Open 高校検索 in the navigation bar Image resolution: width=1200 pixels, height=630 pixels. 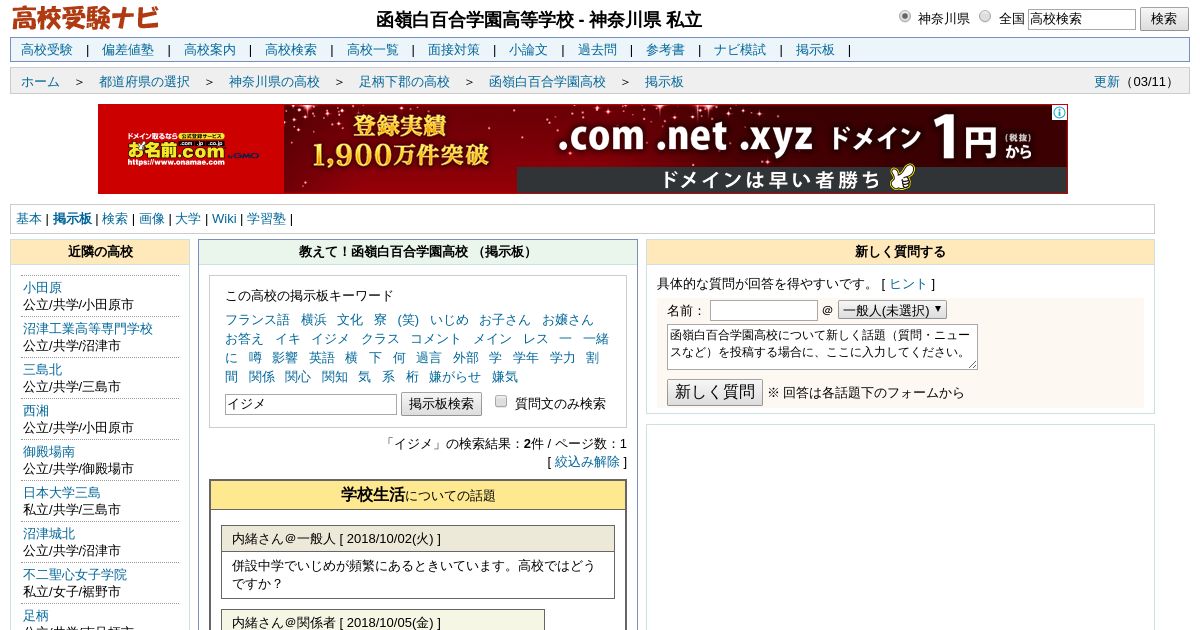291,50
